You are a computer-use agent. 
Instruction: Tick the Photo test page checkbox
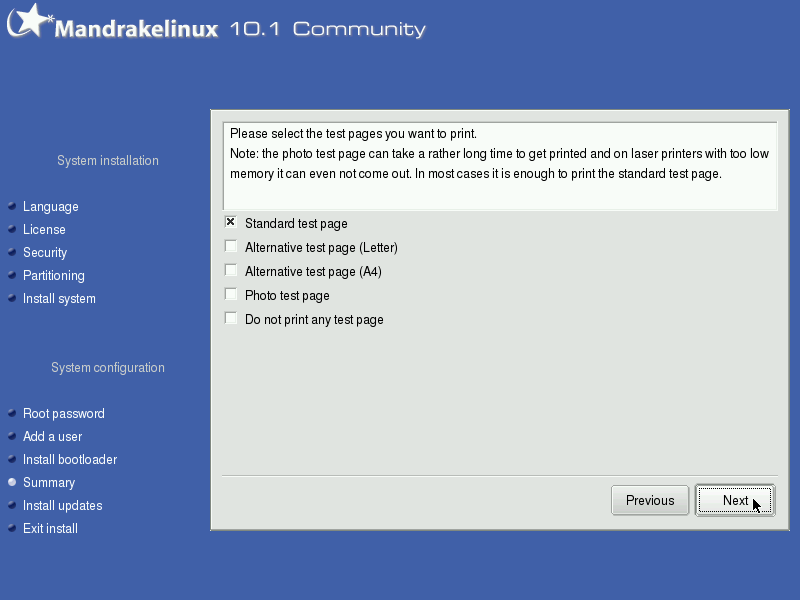(x=231, y=294)
